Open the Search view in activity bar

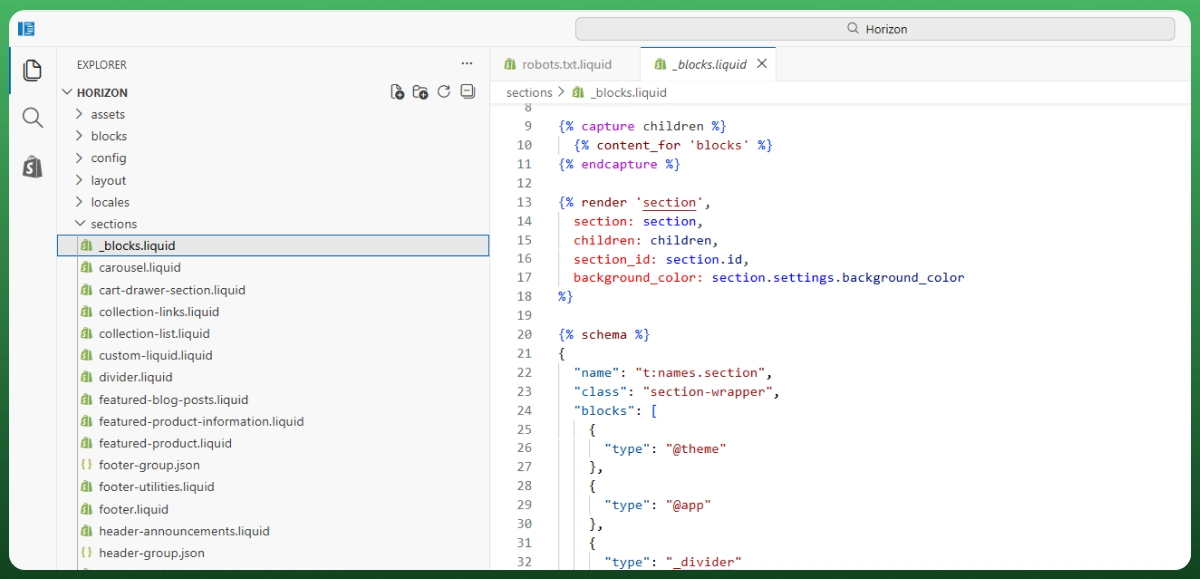[x=32, y=118]
